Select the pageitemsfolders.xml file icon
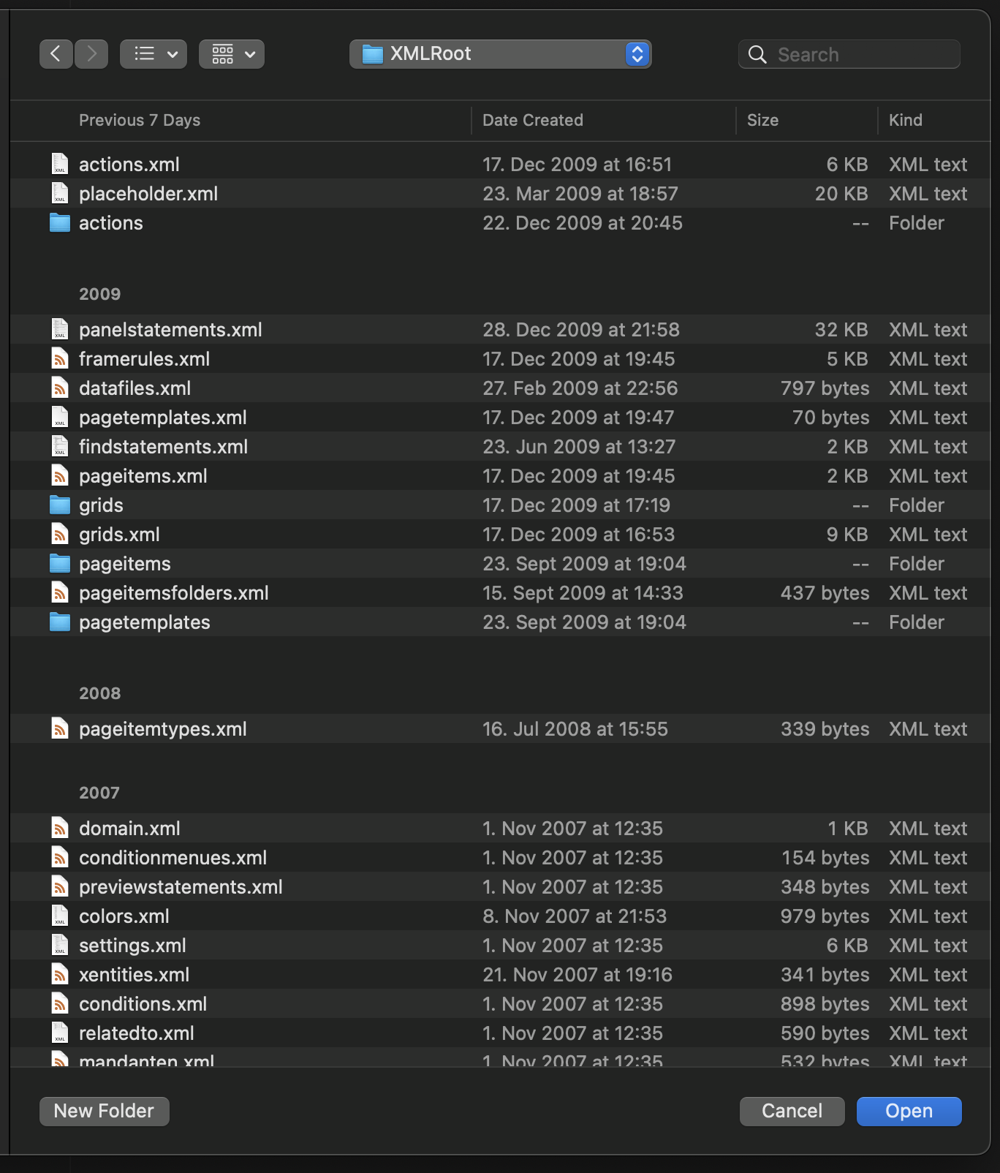The height and width of the screenshot is (1173, 1000). coord(60,592)
